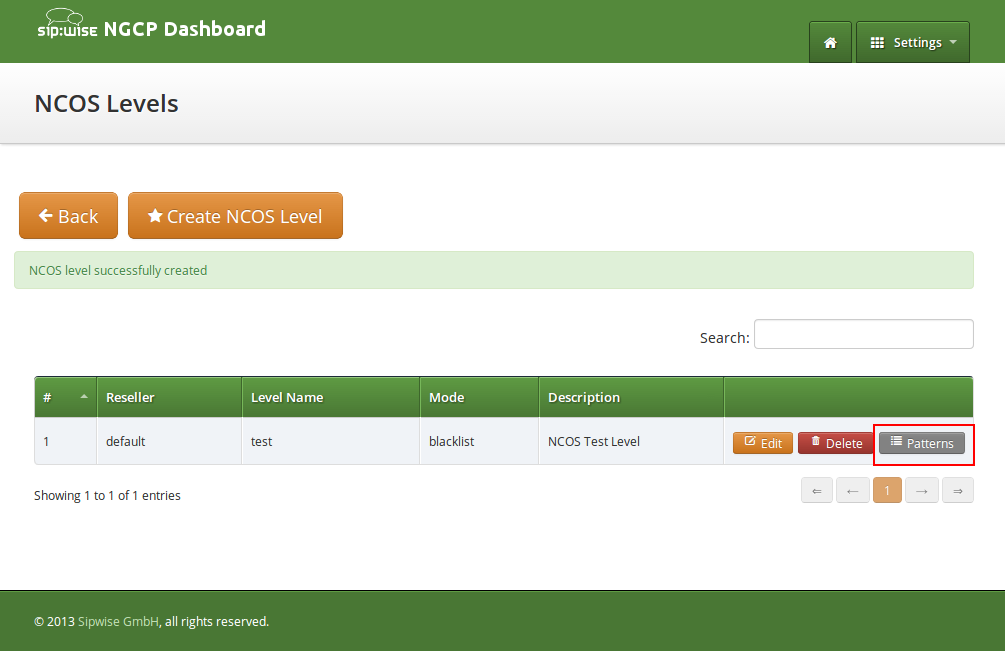Open the Sipwise GmbH footer link
This screenshot has width=1005, height=651.
click(x=118, y=621)
